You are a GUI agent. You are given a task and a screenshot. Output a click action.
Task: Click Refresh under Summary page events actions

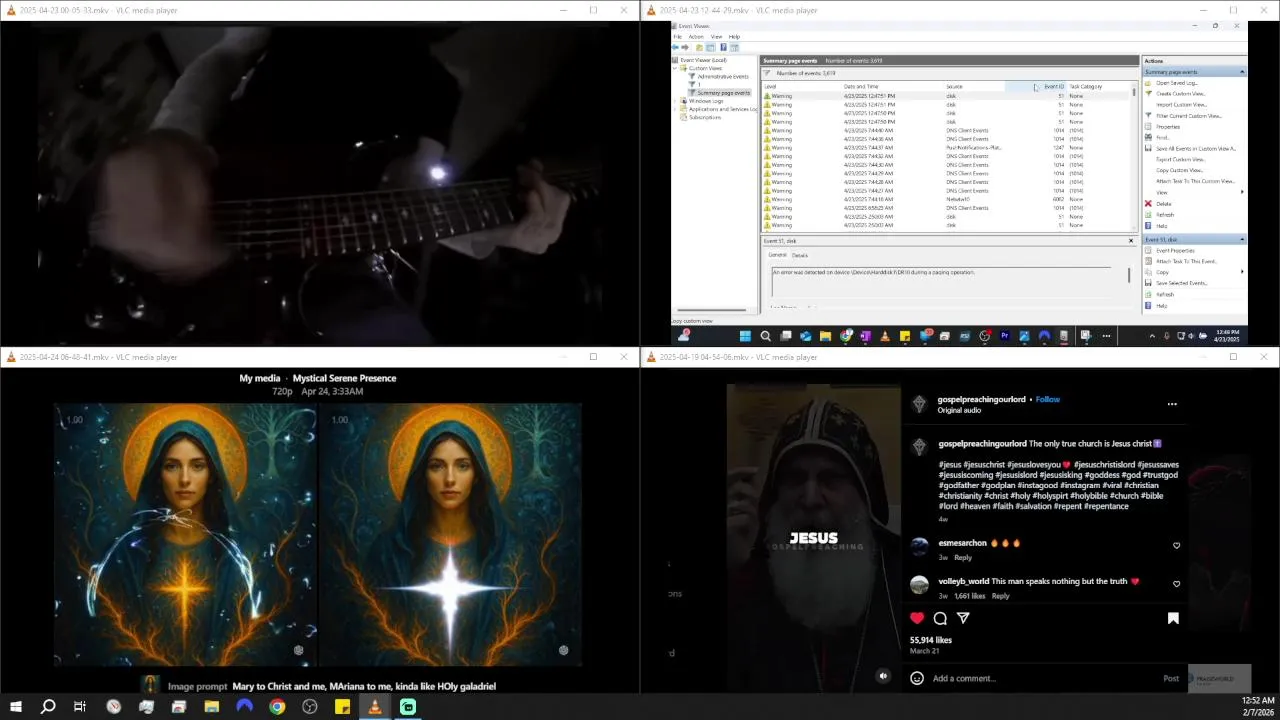tap(1165, 215)
